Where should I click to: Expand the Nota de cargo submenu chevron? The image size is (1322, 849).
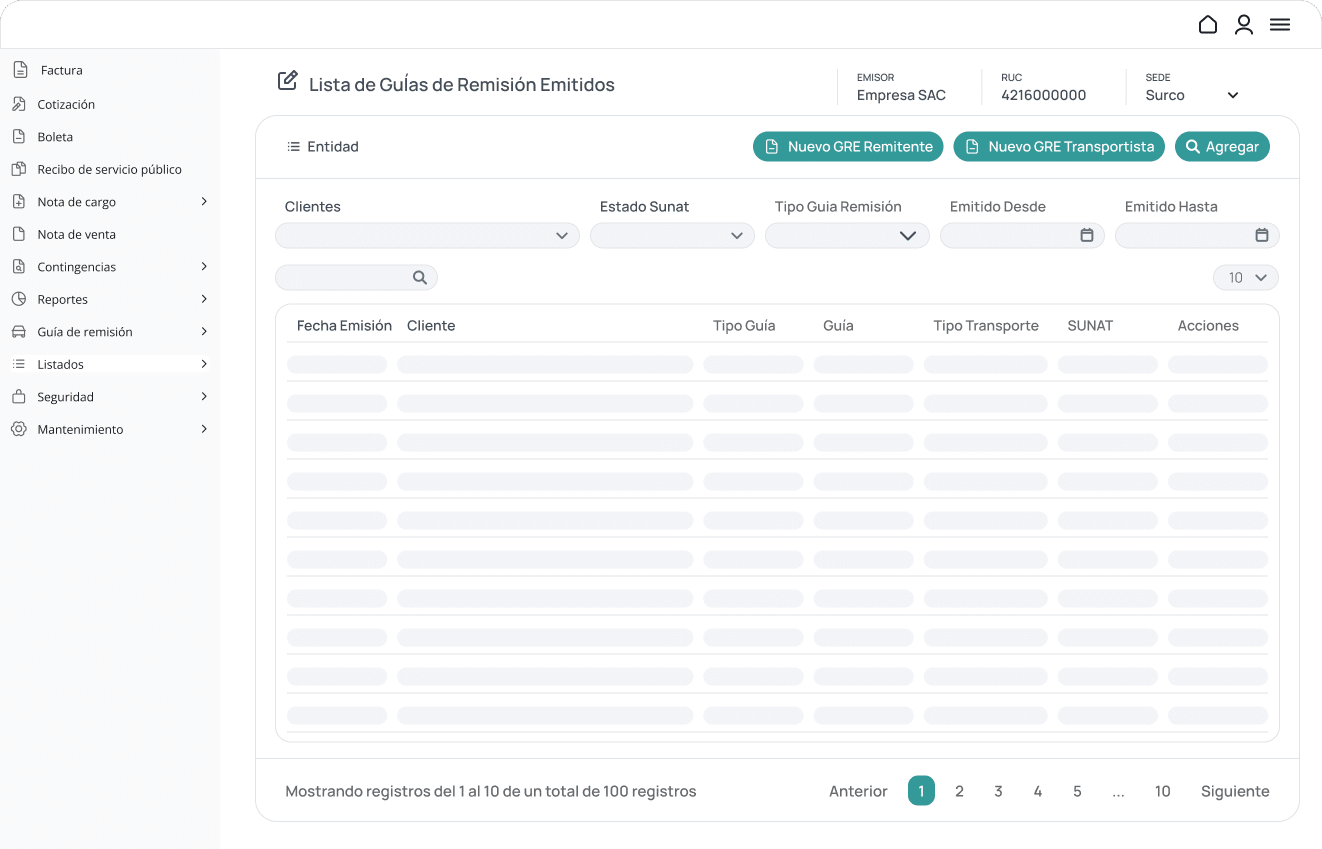tap(204, 202)
